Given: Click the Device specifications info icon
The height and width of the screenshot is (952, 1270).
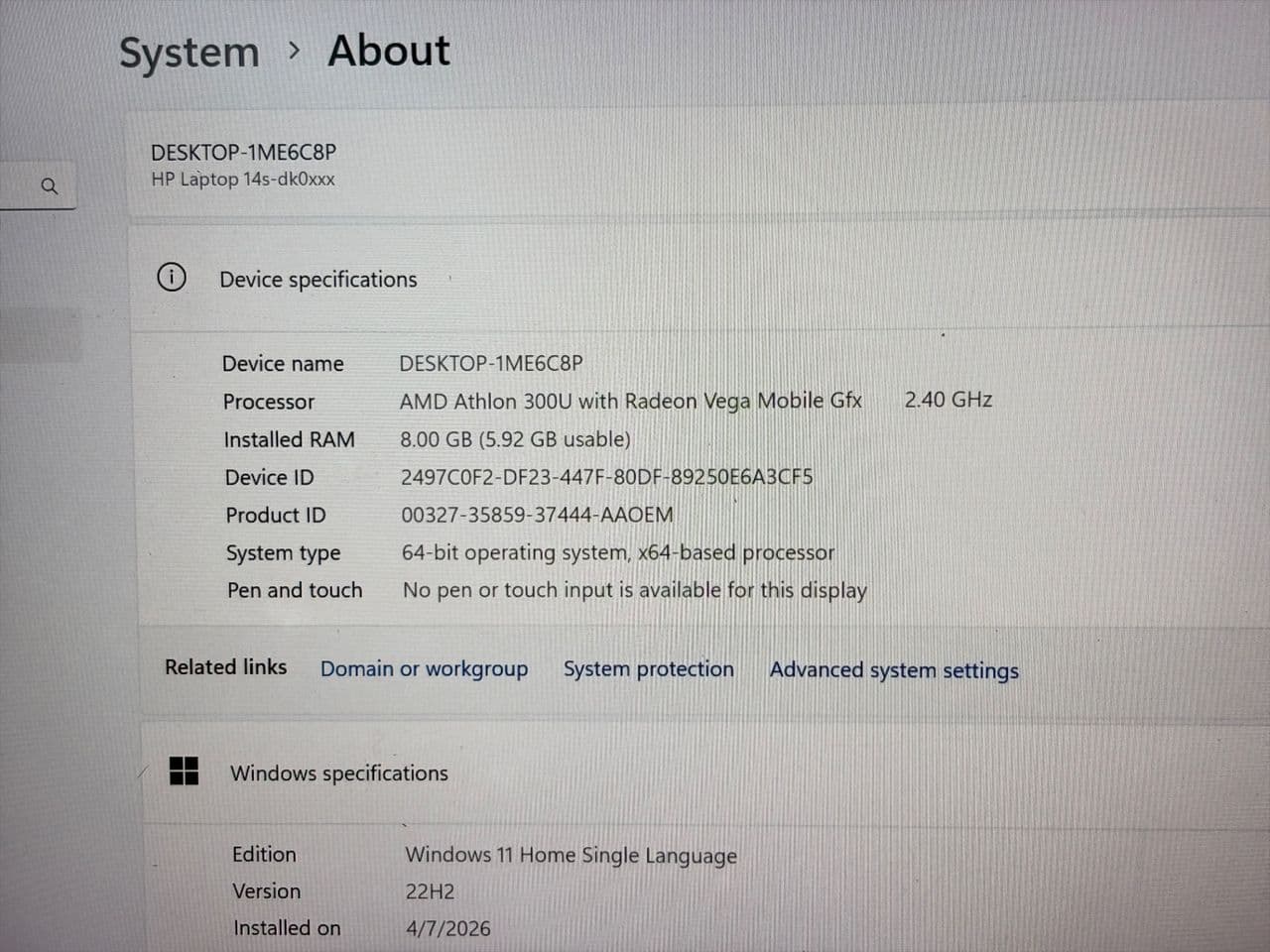Looking at the screenshot, I should (x=172, y=278).
